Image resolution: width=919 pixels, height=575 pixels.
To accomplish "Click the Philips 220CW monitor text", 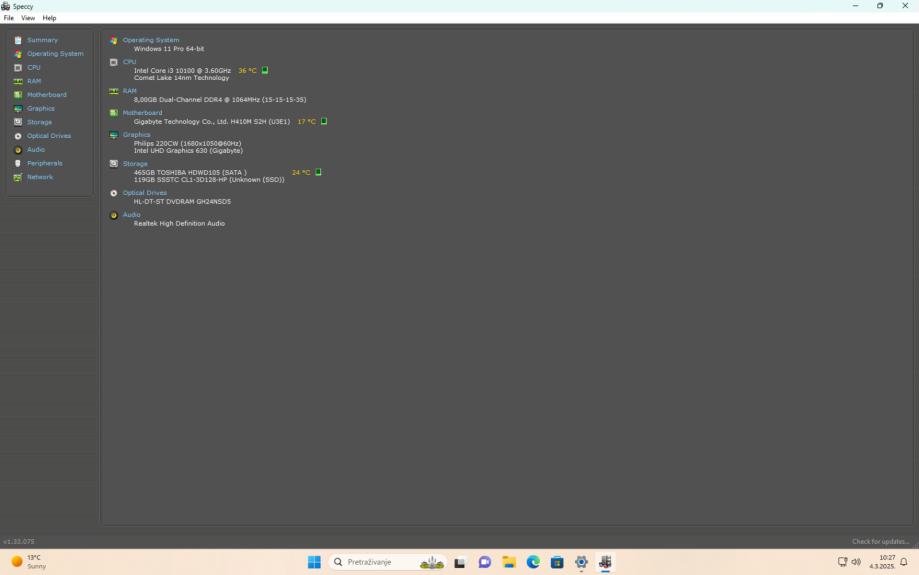I will (x=188, y=143).
